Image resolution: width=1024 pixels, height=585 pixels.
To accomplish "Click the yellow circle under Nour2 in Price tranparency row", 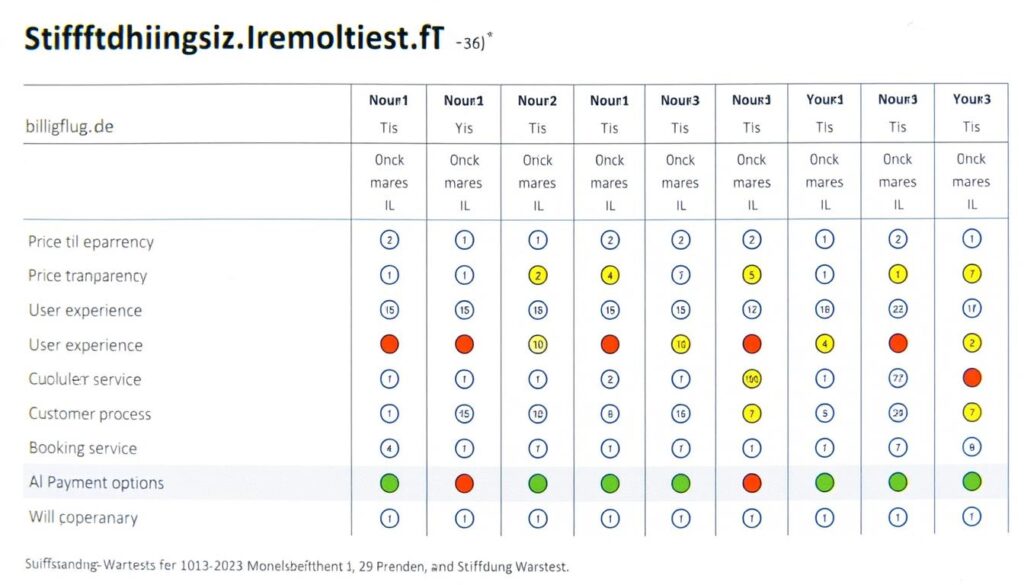I will [537, 275].
